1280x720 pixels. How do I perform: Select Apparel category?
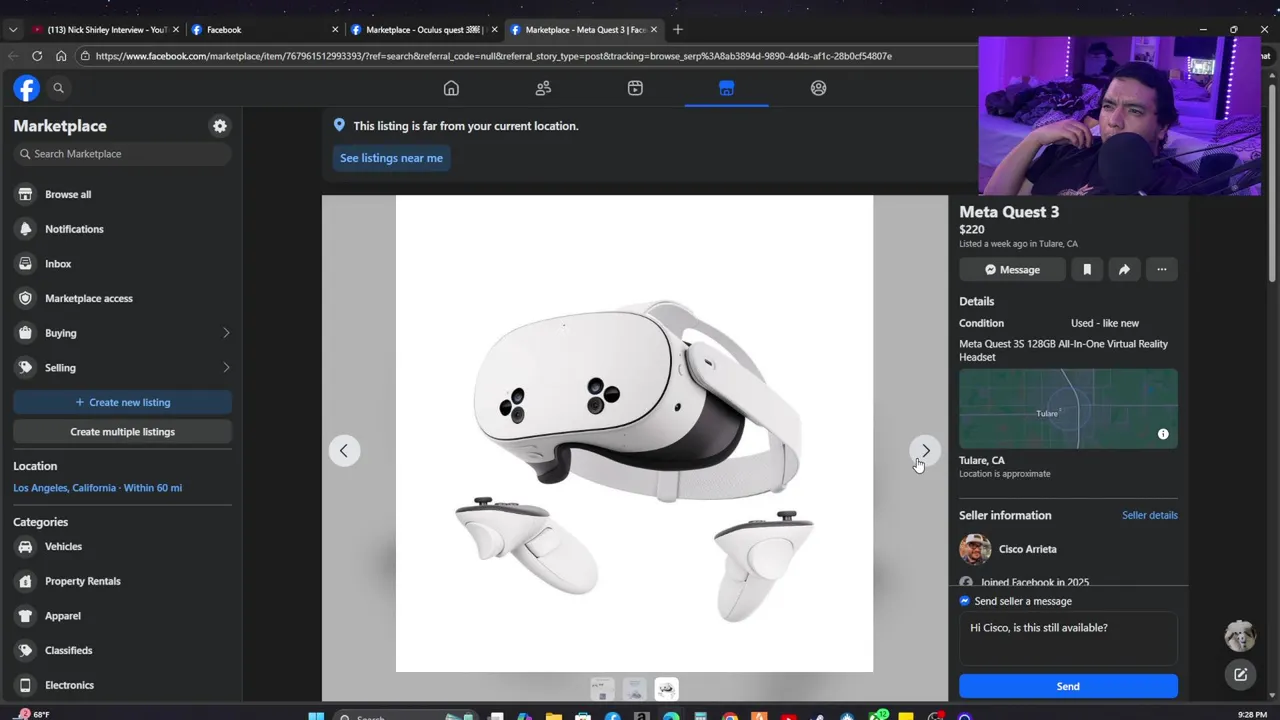pos(122,616)
